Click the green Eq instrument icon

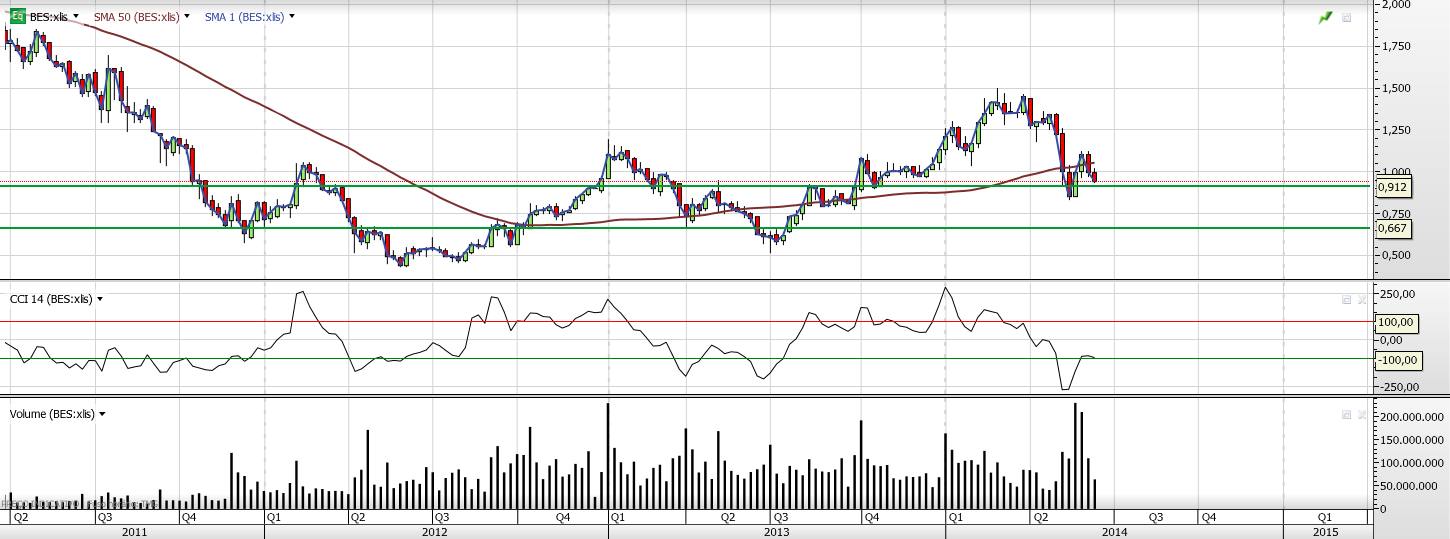17,17
